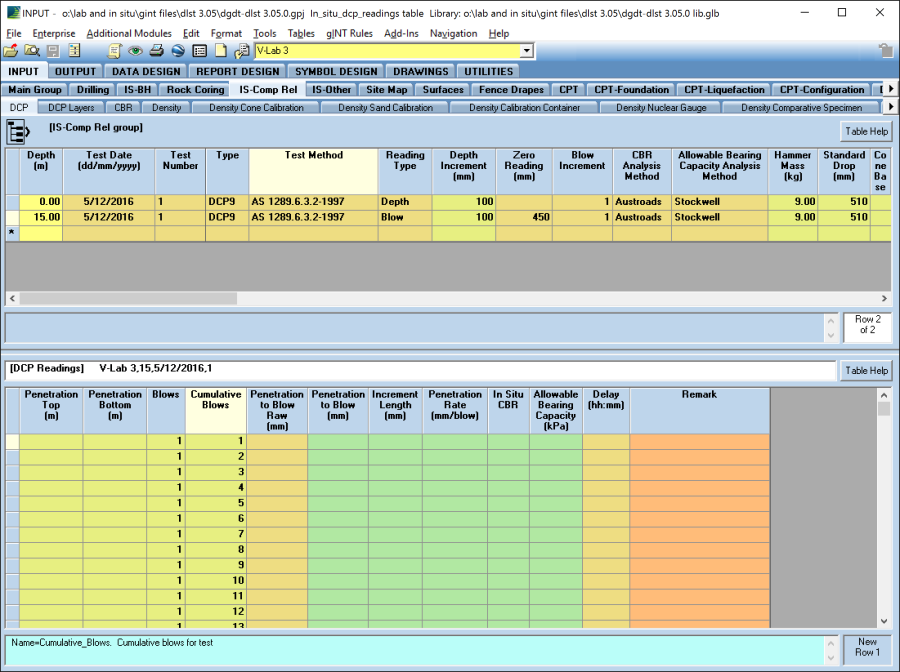Click the eye preview icon in toolbar

coord(135,51)
